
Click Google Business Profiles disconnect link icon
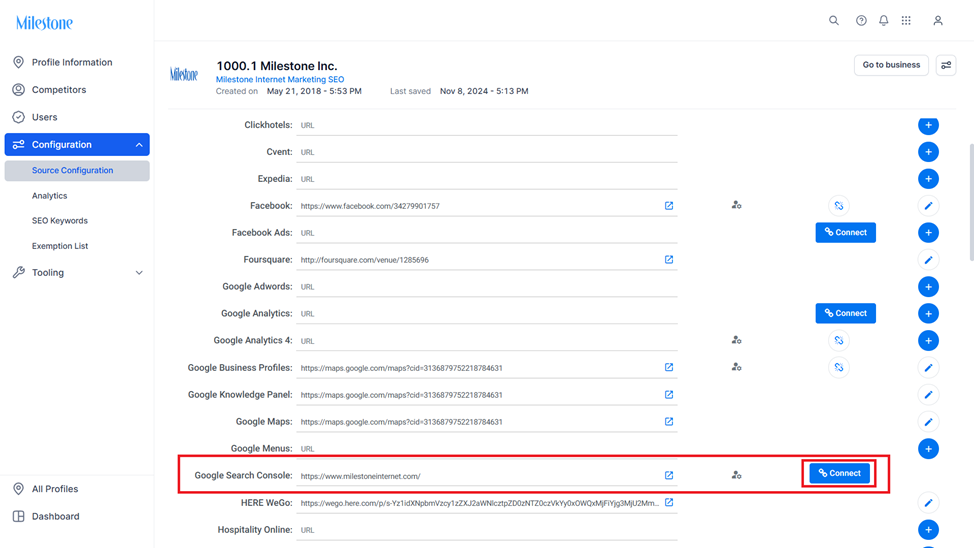[x=839, y=367]
